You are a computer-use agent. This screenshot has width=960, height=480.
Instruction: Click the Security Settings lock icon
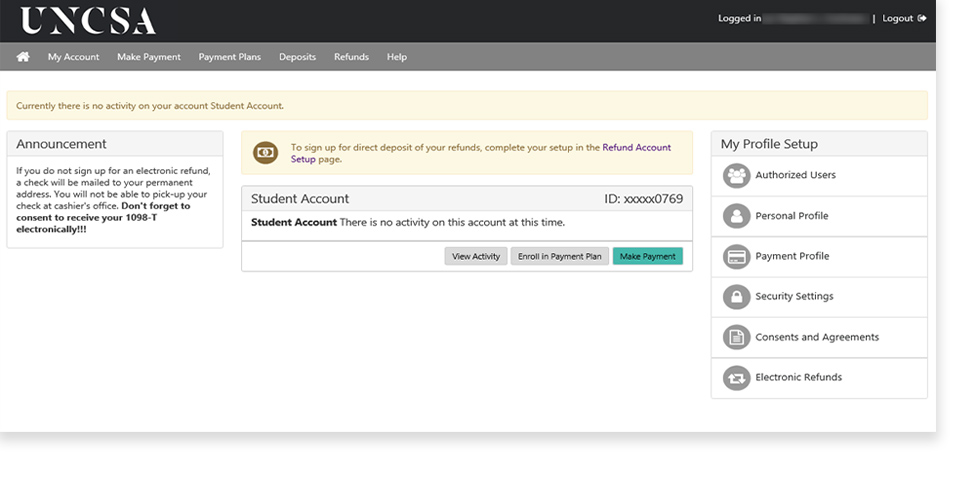click(737, 297)
